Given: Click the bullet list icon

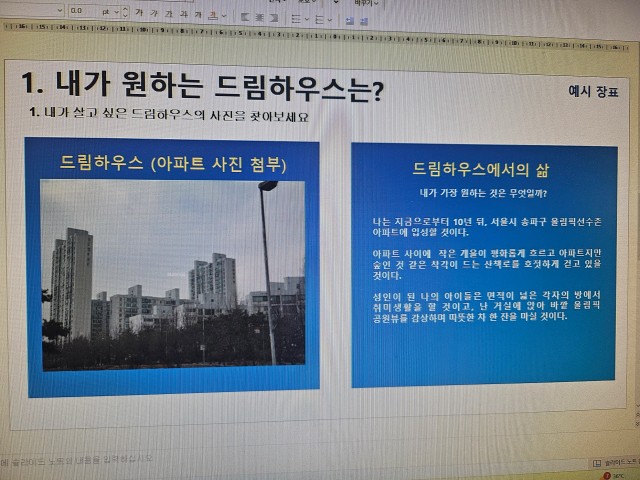Looking at the screenshot, I should pos(296,18).
